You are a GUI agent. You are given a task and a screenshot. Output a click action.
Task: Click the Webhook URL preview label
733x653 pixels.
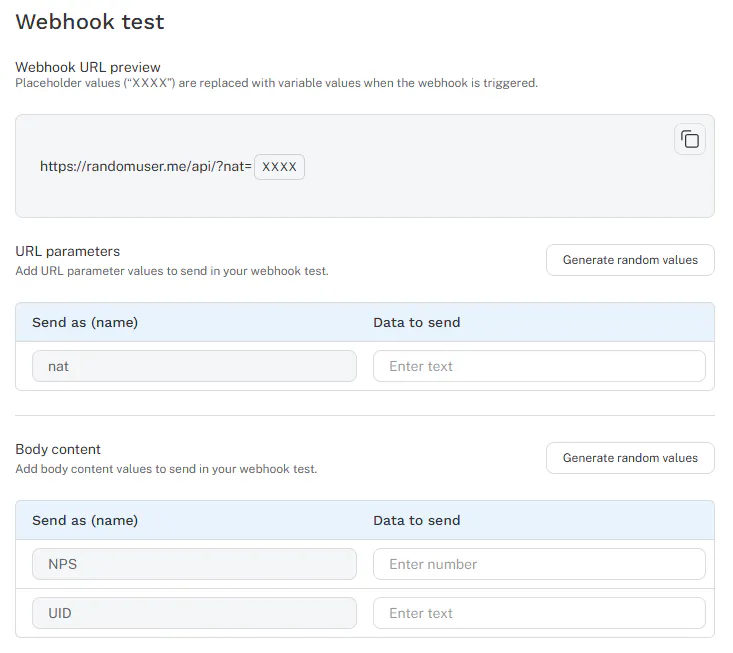[88, 67]
